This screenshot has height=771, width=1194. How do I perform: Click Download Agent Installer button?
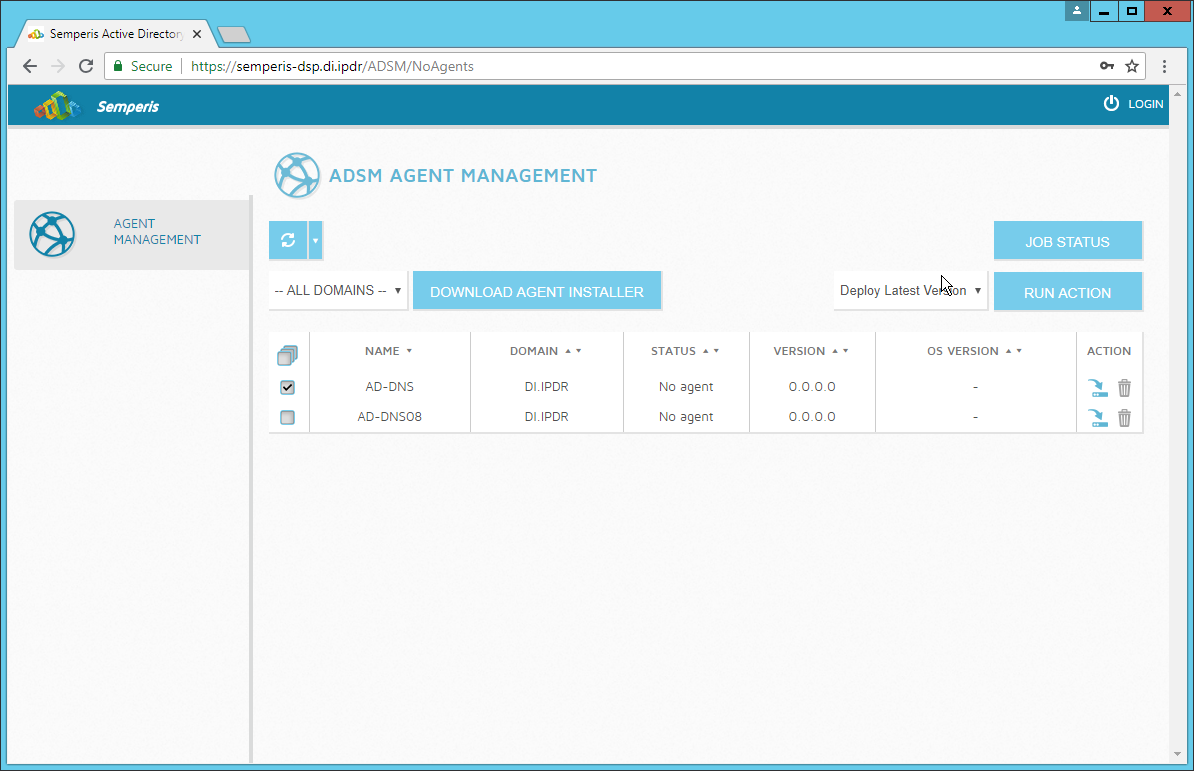[x=537, y=292]
